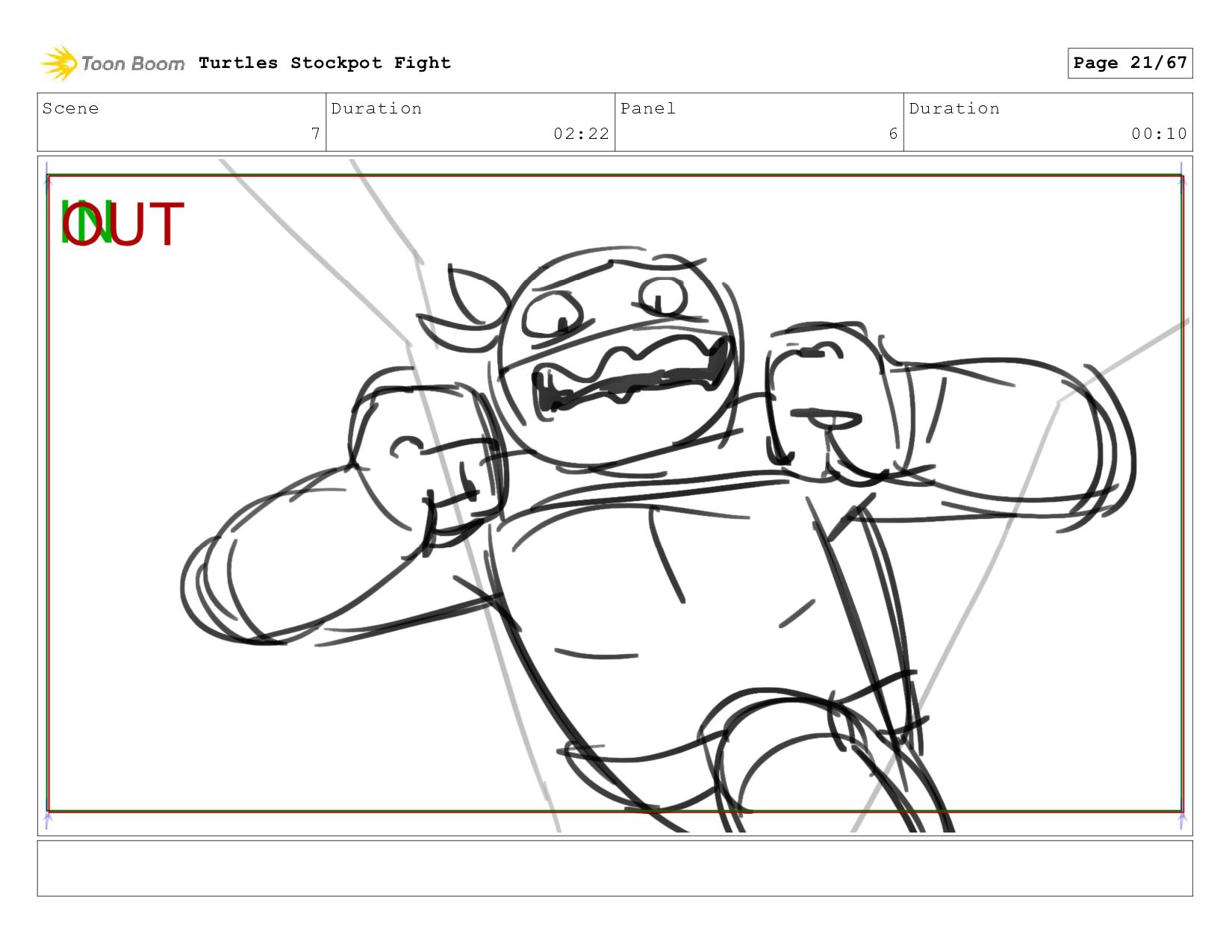
Task: Click the Duration label next to Scene
Action: pos(376,108)
